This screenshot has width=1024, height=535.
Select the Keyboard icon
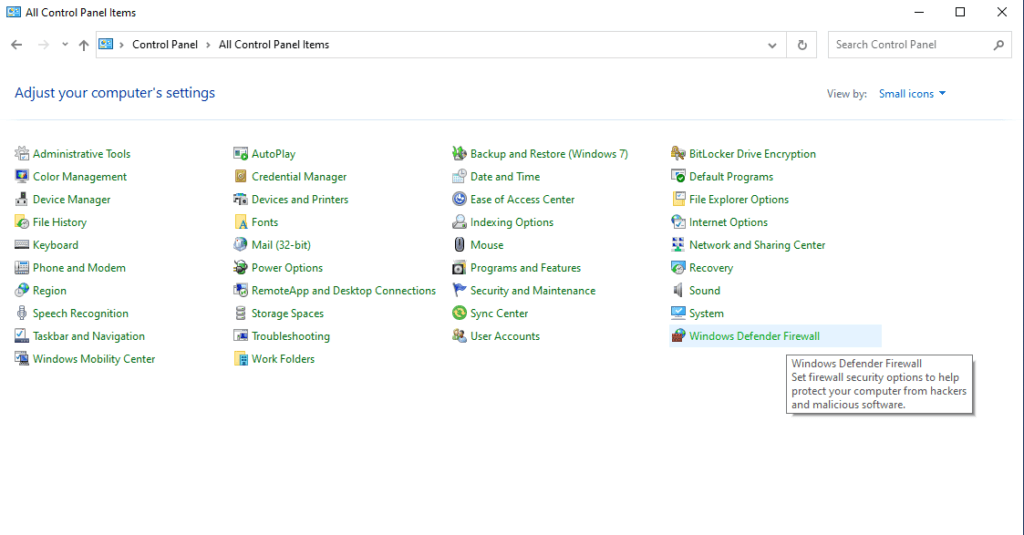[x=22, y=245]
